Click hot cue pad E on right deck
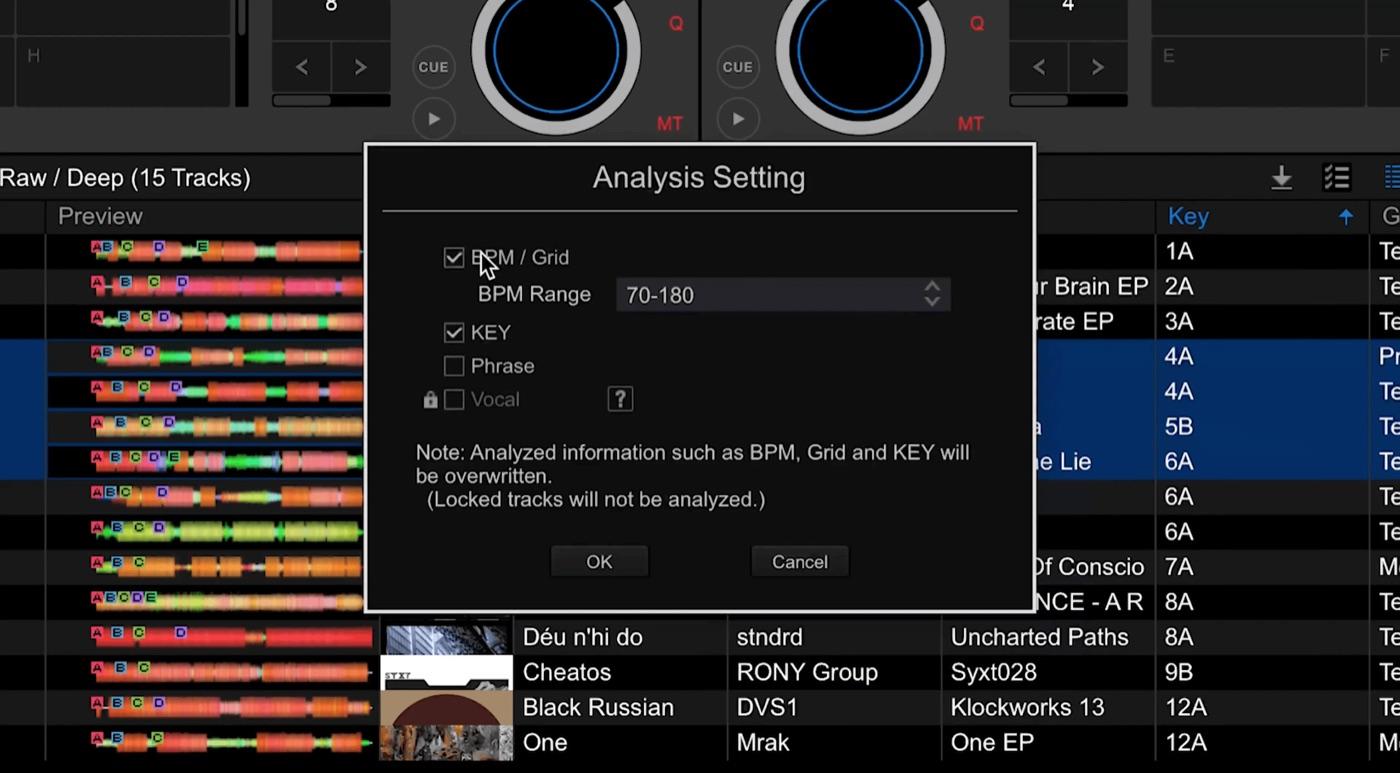This screenshot has height=773, width=1400. coord(1258,71)
